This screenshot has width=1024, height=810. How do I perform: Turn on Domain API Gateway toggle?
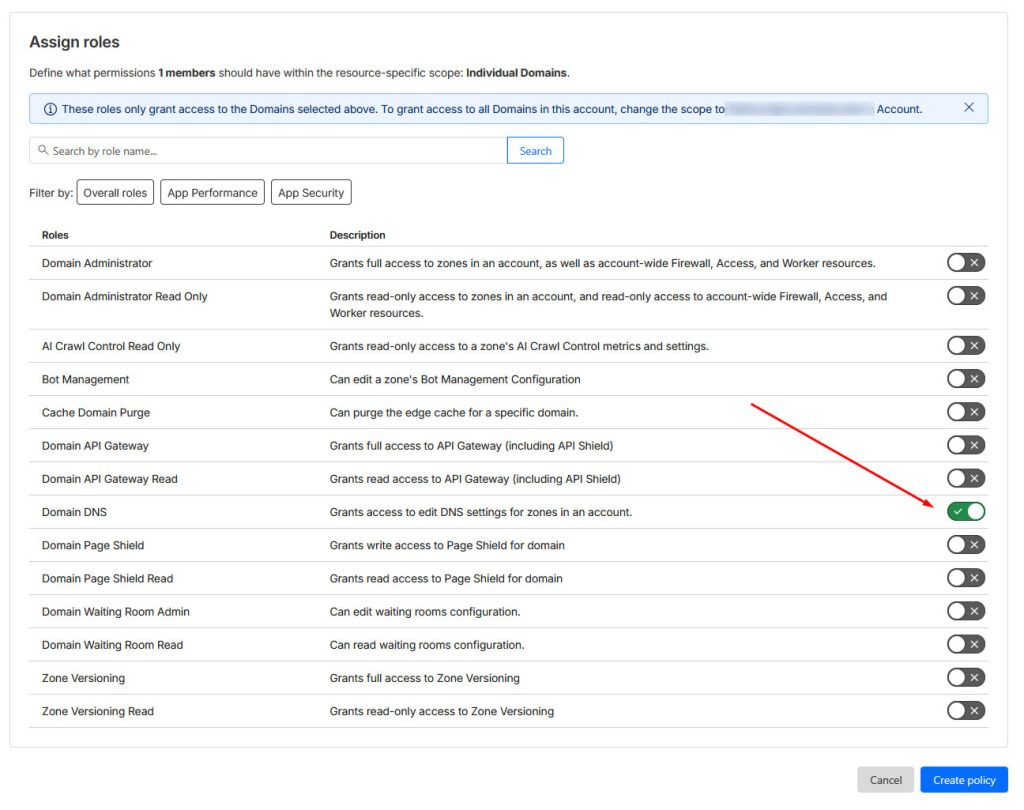pos(965,445)
